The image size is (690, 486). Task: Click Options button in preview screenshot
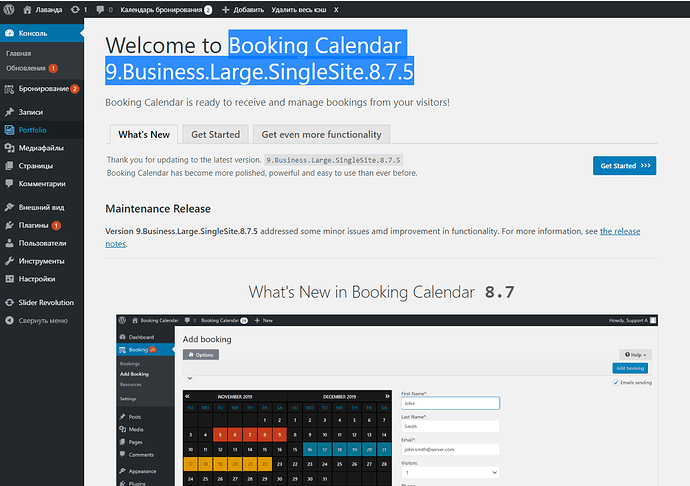201,355
